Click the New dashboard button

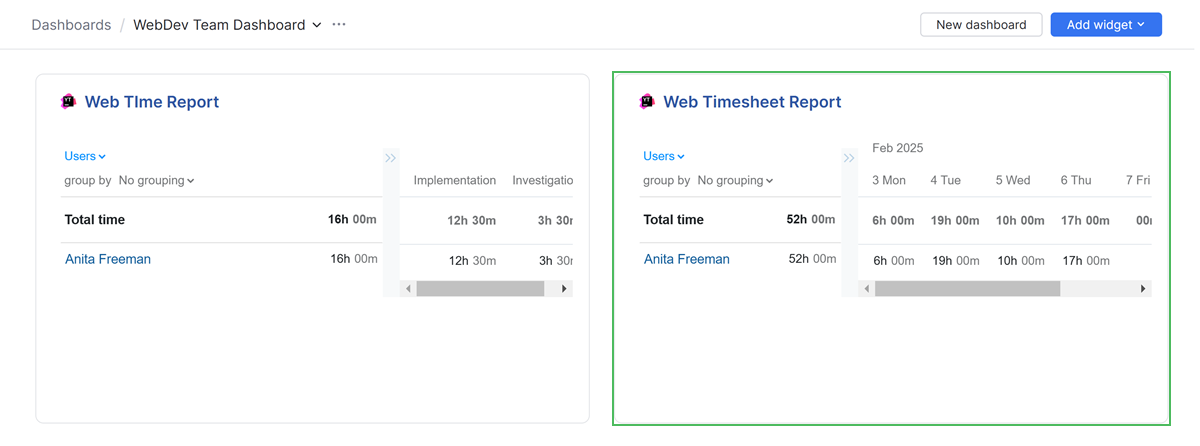click(980, 25)
